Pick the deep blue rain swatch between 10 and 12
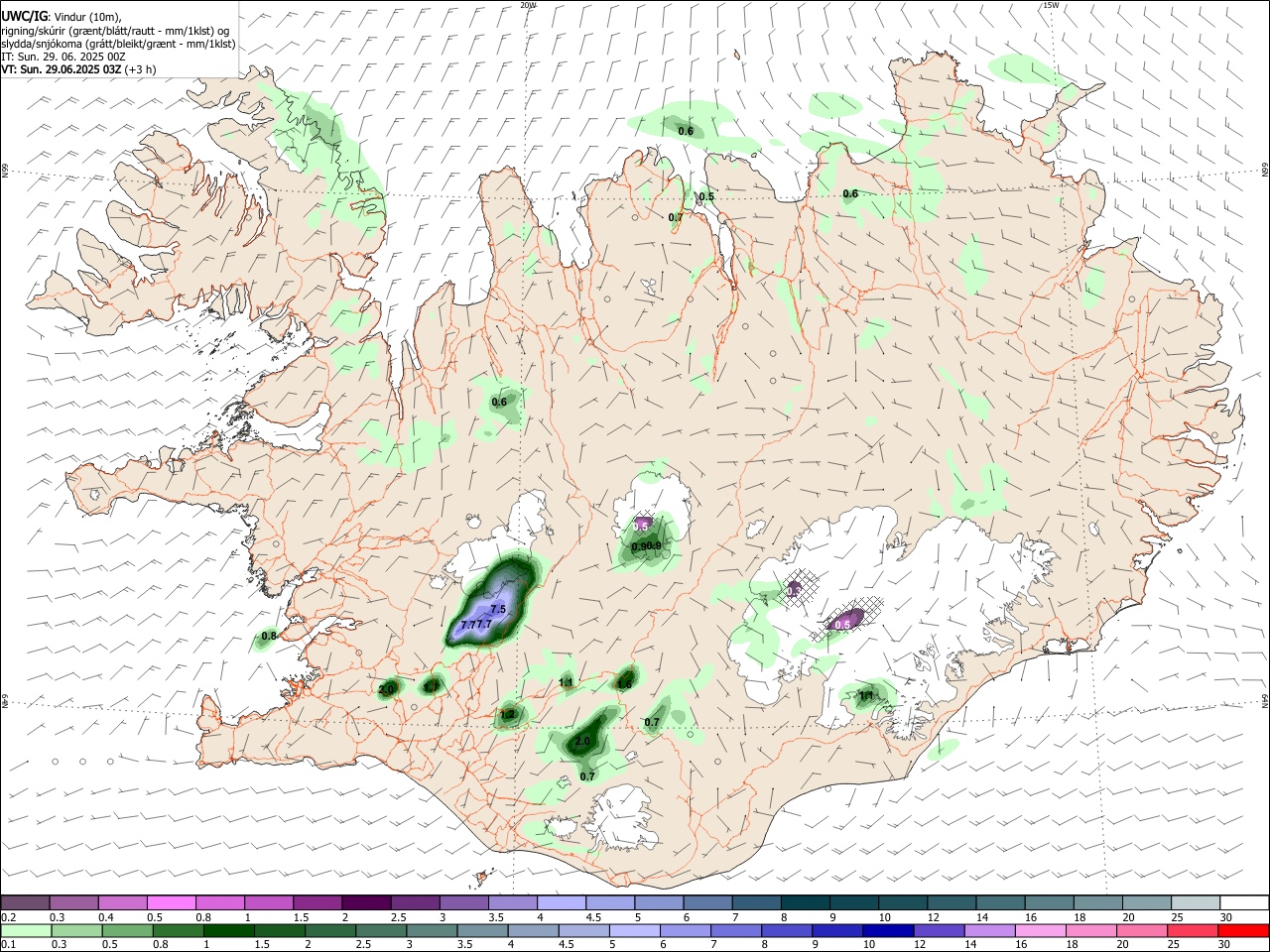Viewport: 1270px width, 952px height. 888,930
